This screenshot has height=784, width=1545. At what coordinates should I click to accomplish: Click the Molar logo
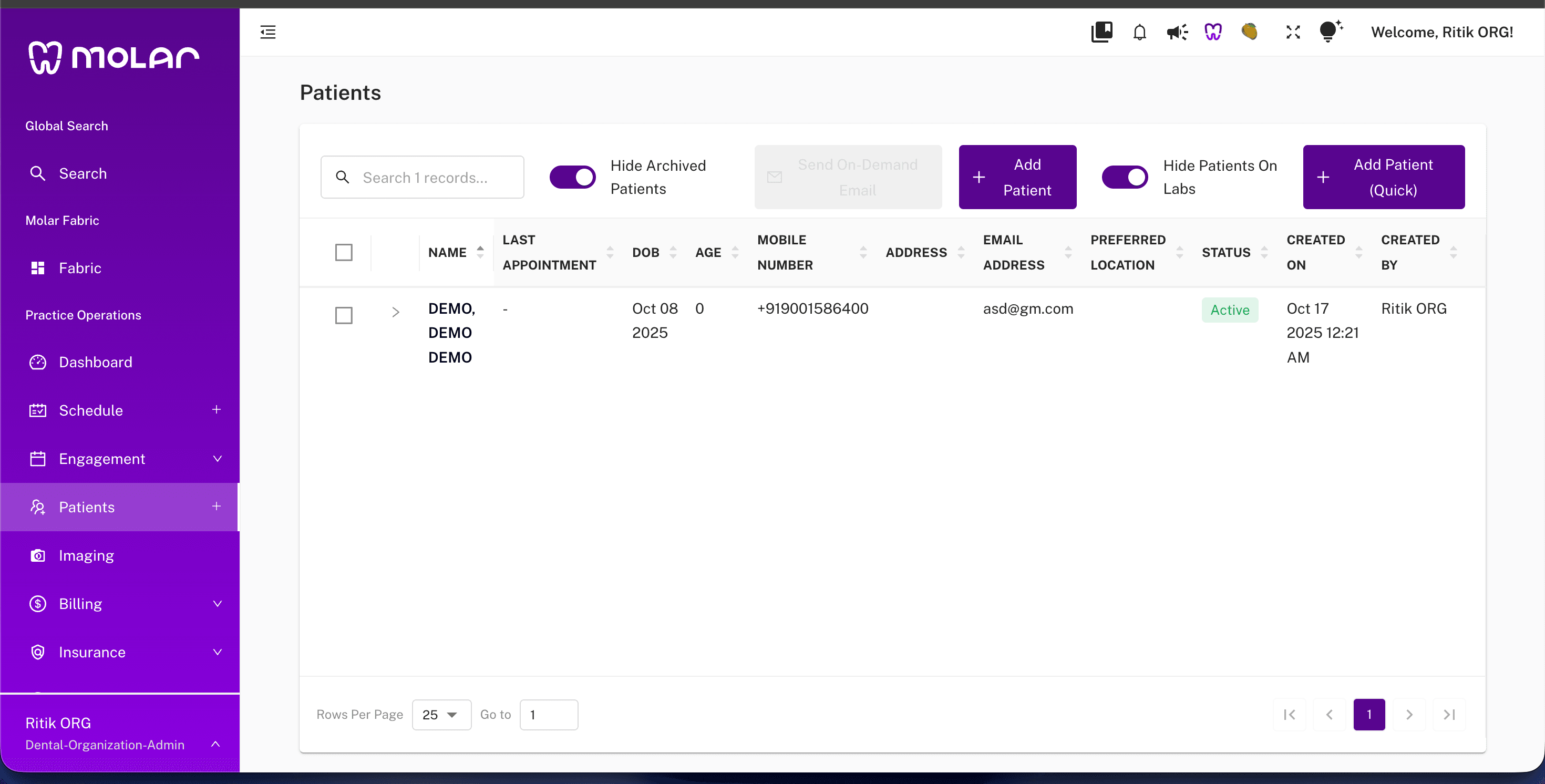(x=114, y=58)
